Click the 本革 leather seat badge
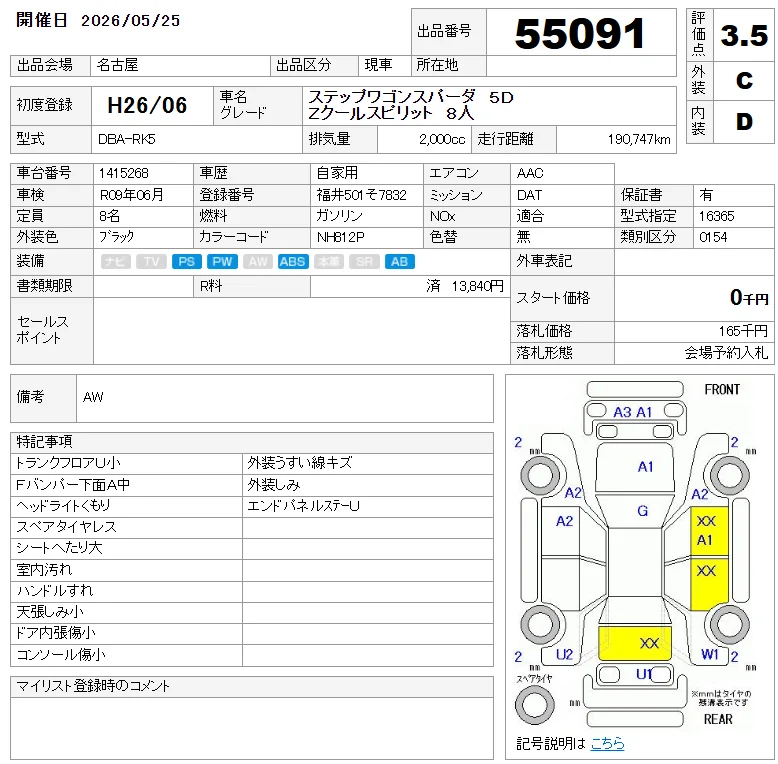778x764 pixels. coord(328,261)
